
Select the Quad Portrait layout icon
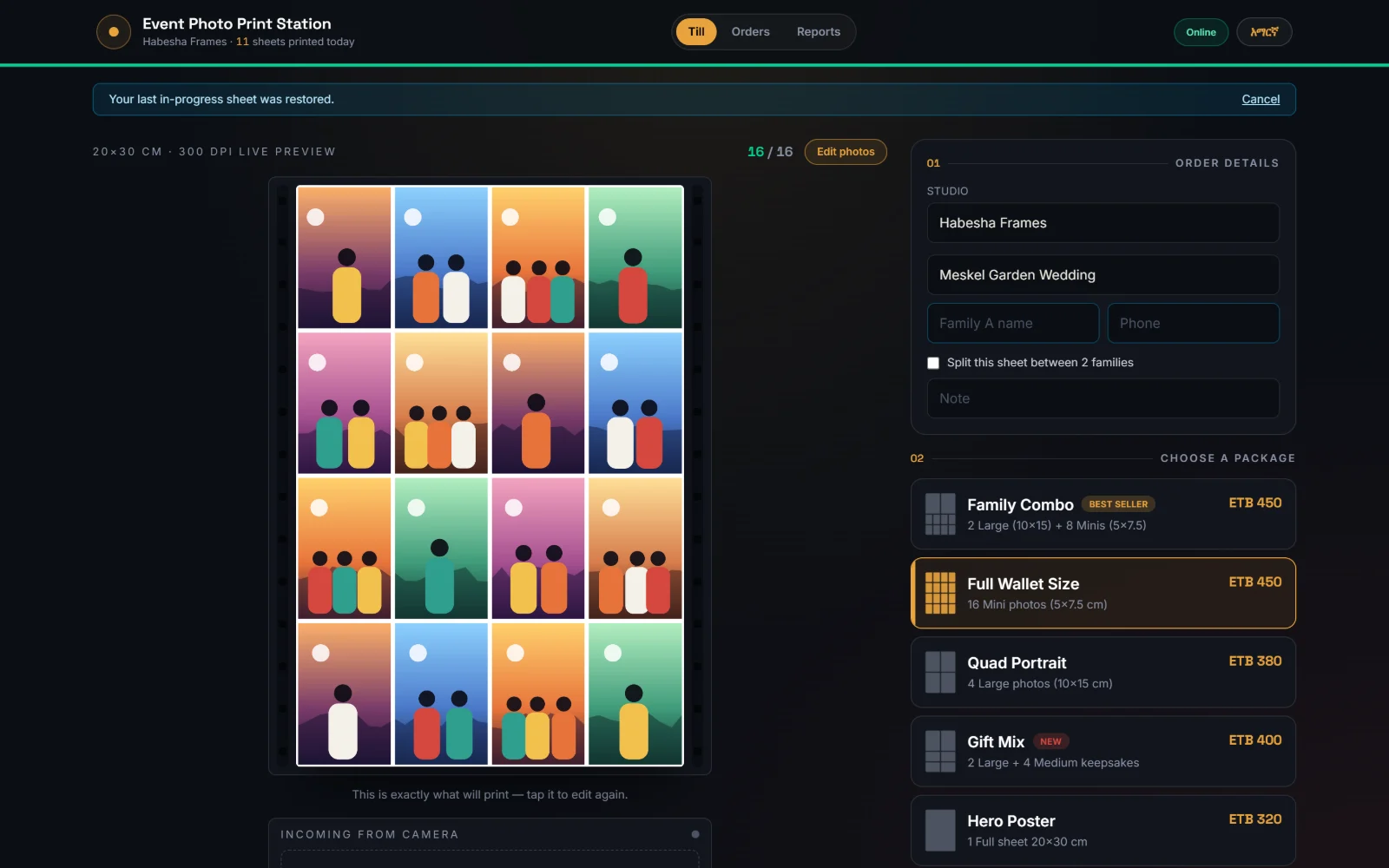(940, 672)
